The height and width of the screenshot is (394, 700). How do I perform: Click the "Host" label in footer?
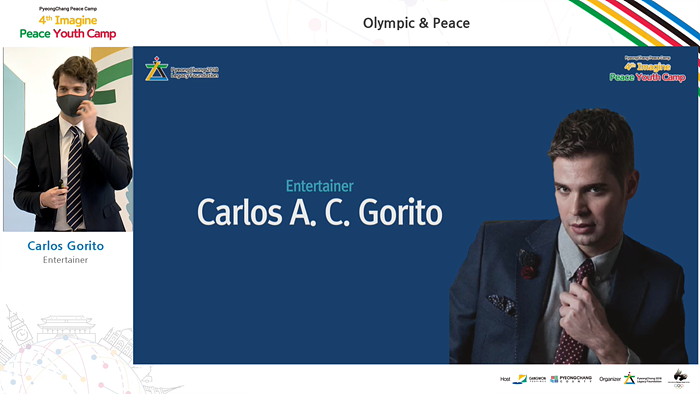tap(505, 379)
